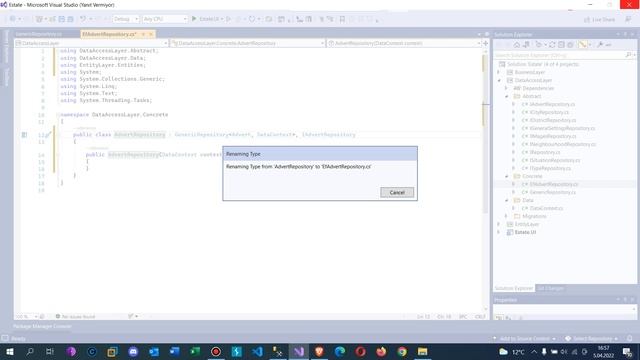The height and width of the screenshot is (360, 640).
Task: Switch to the Solution Explorer bottom tab
Action: [513, 288]
